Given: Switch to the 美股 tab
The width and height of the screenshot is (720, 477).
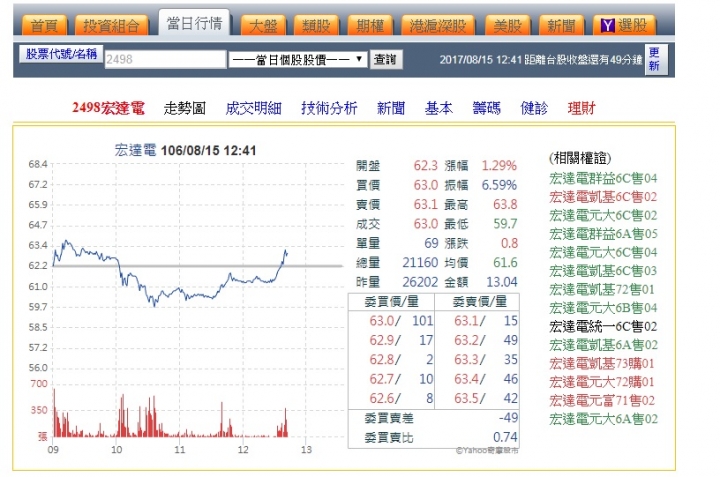Looking at the screenshot, I should 507,25.
